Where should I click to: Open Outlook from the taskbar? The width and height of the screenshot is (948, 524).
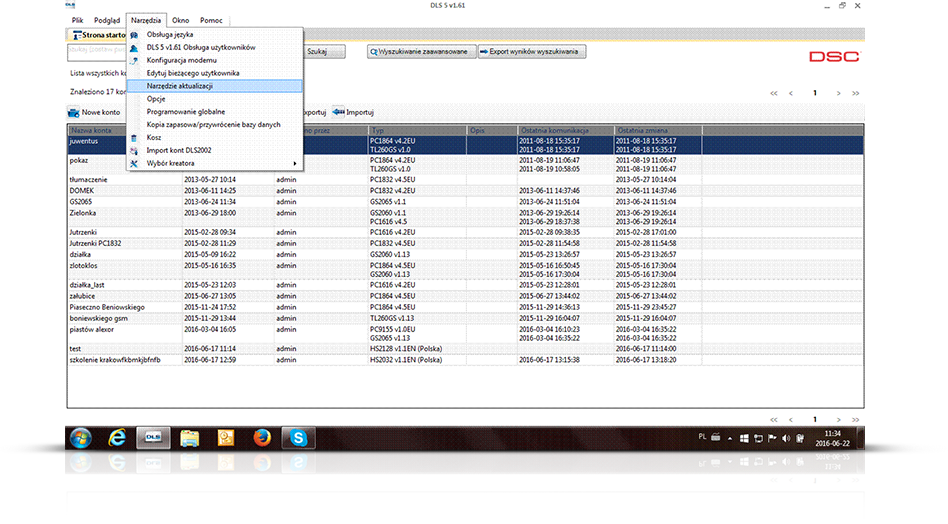(x=226, y=438)
